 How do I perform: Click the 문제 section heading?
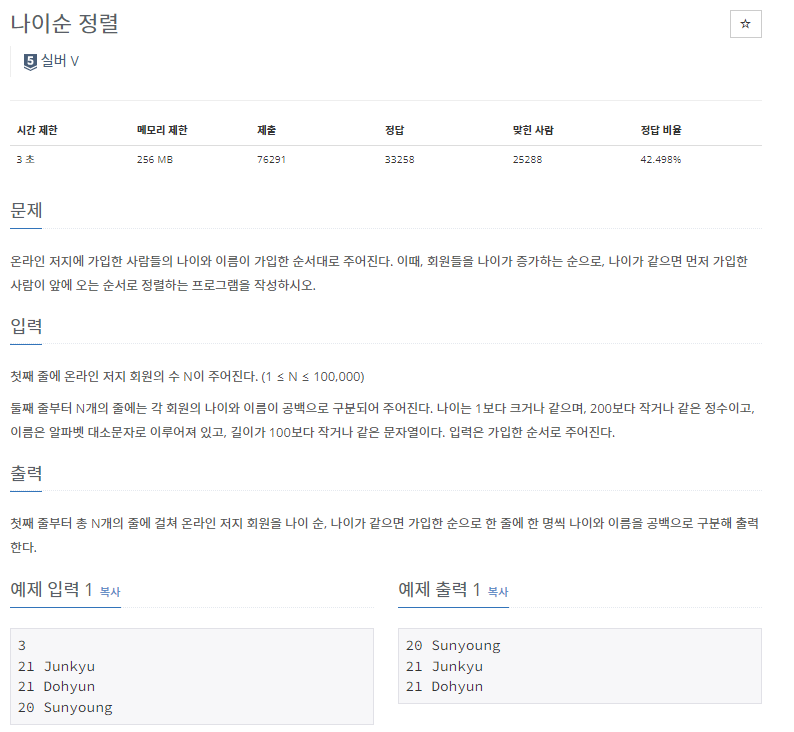(26, 210)
